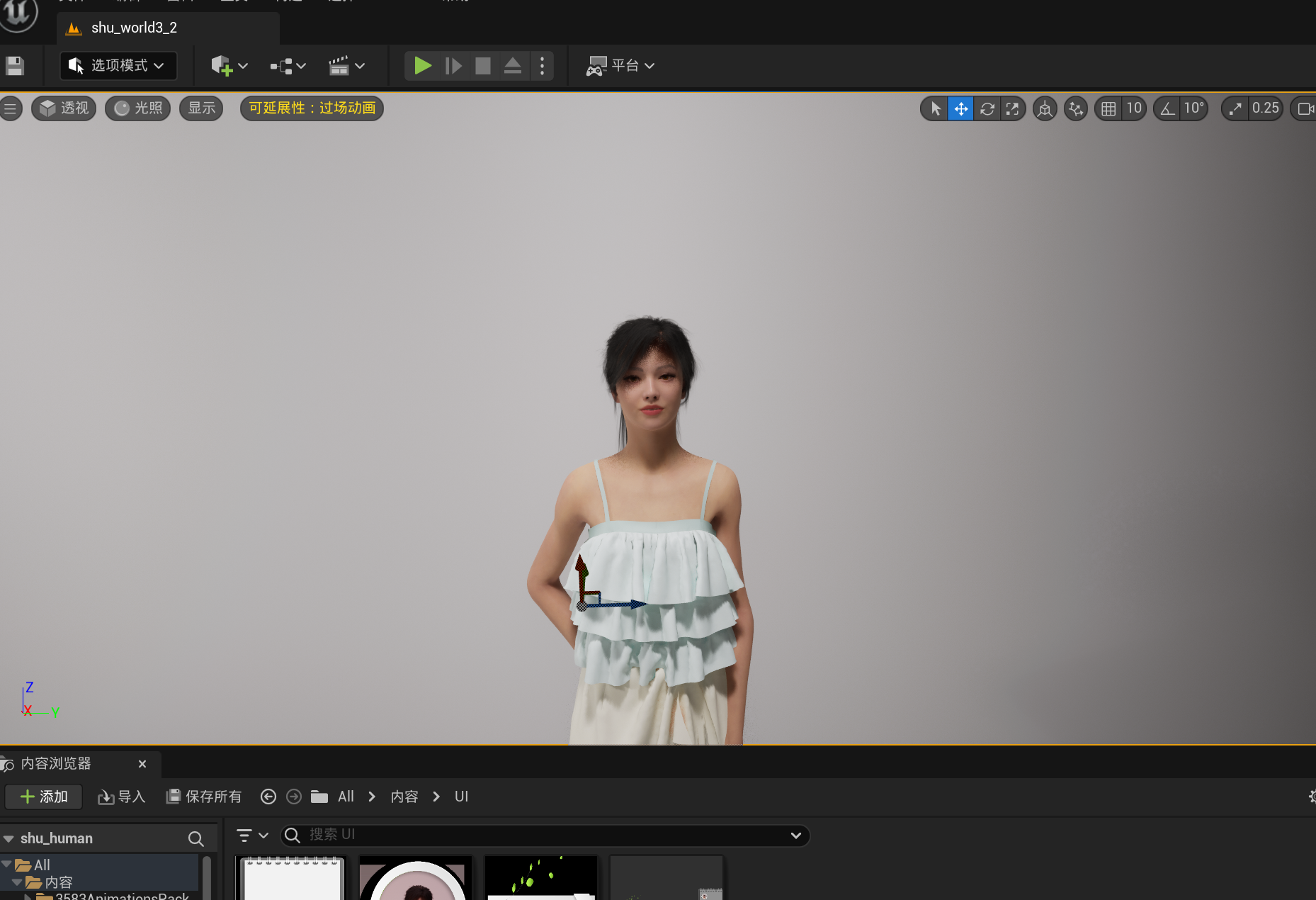Viewport: 1316px width, 900px height.
Task: Select the dark gray asset thumbnail
Action: point(666,878)
